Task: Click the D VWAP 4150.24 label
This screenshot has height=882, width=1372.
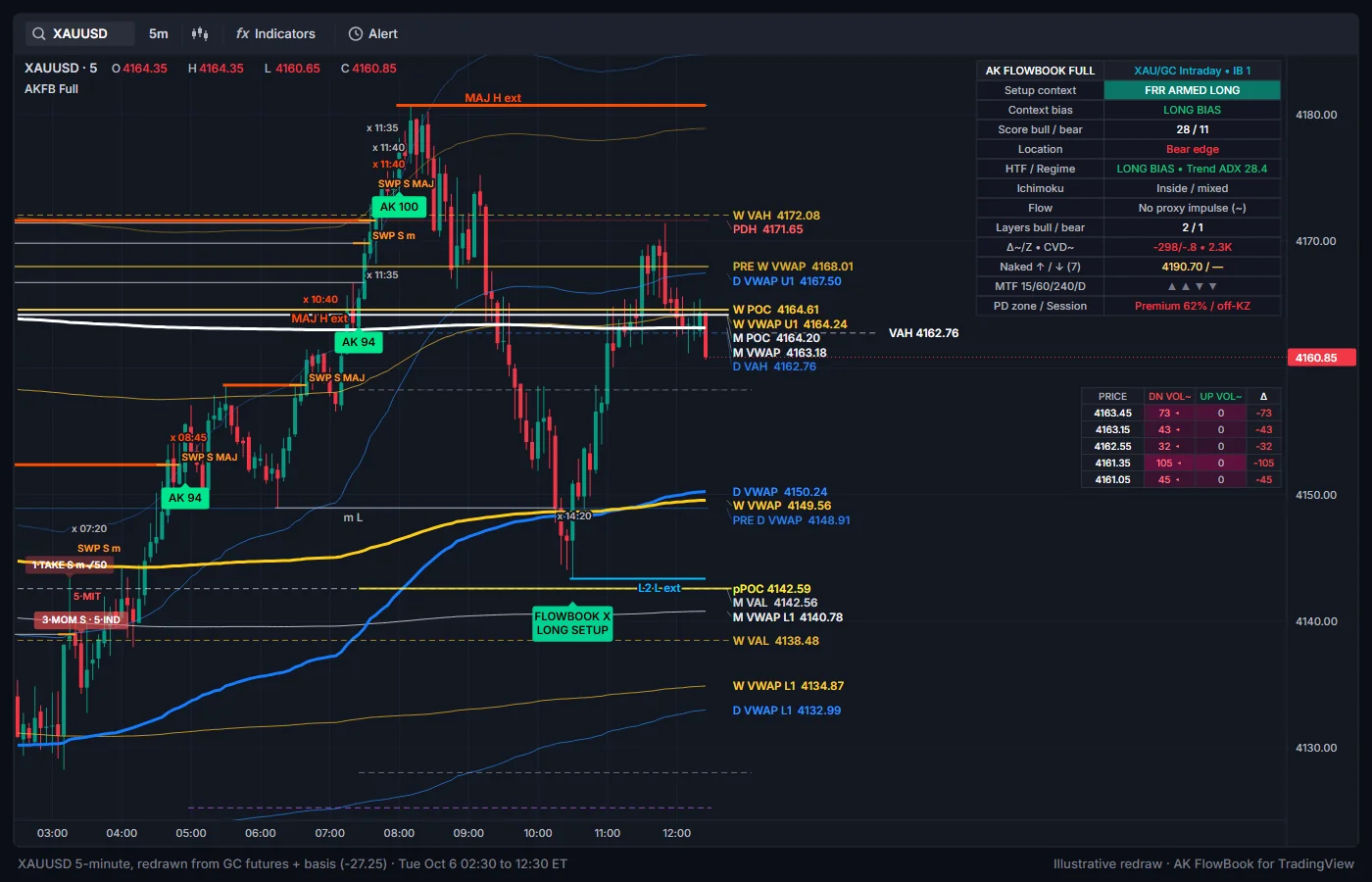Action: tap(780, 492)
